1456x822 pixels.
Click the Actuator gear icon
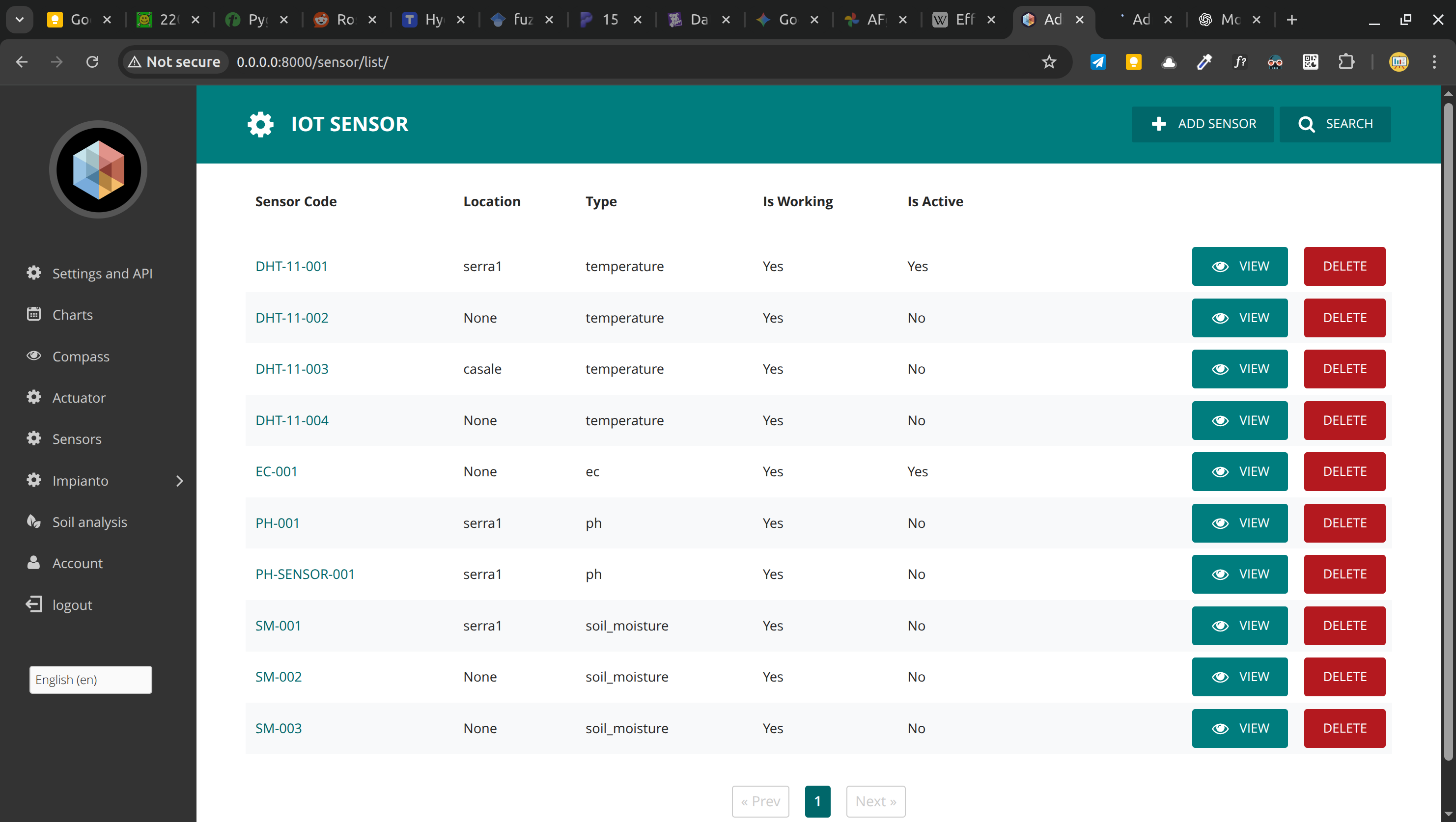tap(34, 397)
